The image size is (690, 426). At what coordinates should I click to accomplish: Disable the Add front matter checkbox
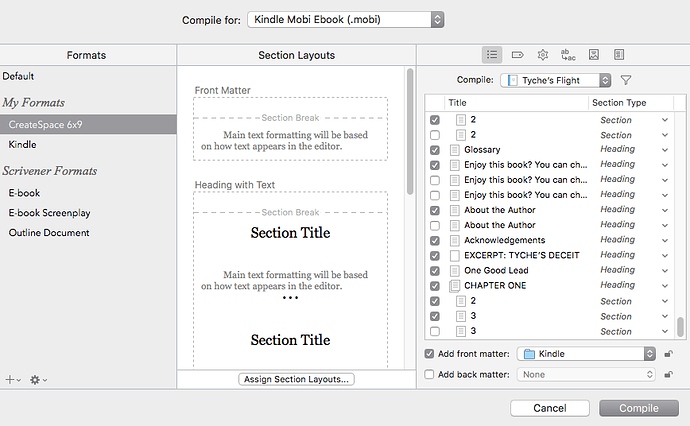(429, 354)
